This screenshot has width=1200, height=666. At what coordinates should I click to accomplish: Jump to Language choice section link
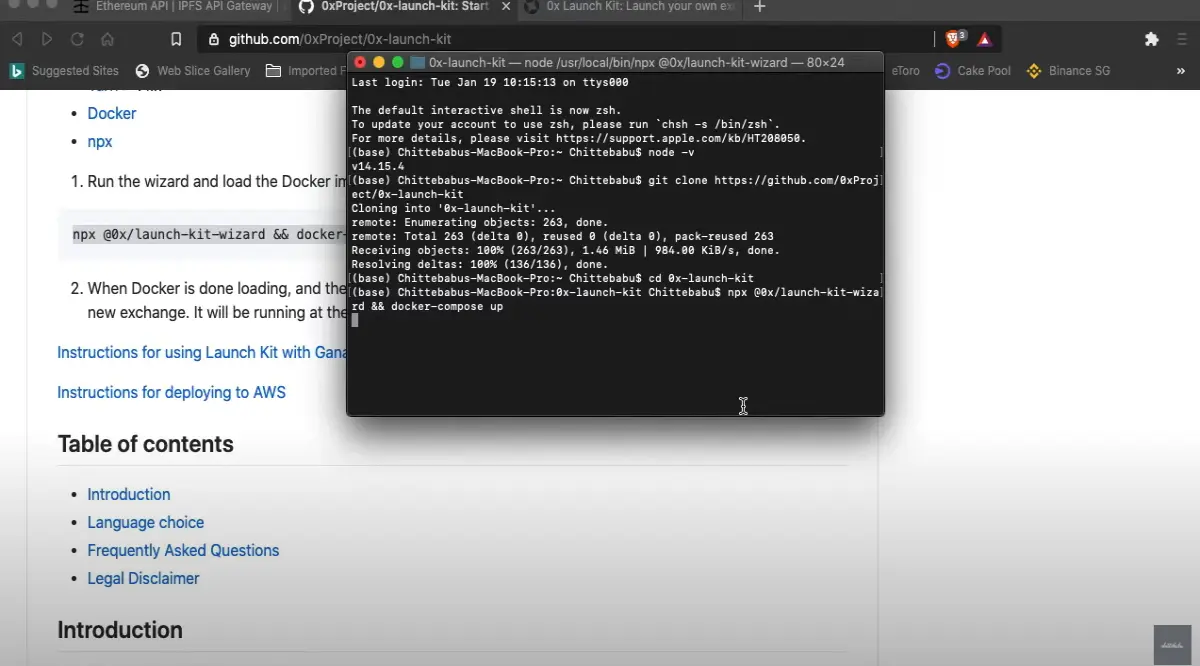(x=145, y=522)
